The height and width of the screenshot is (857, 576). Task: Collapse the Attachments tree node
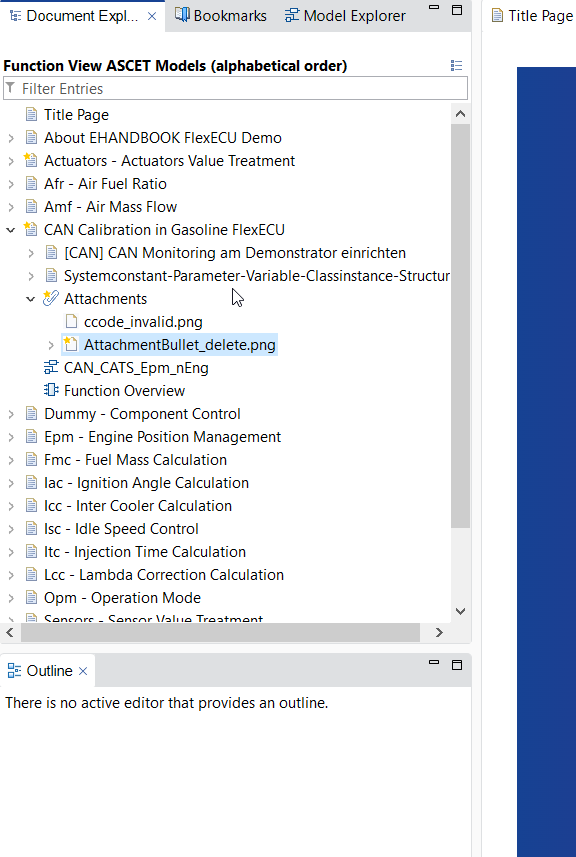pyautogui.click(x=31, y=299)
